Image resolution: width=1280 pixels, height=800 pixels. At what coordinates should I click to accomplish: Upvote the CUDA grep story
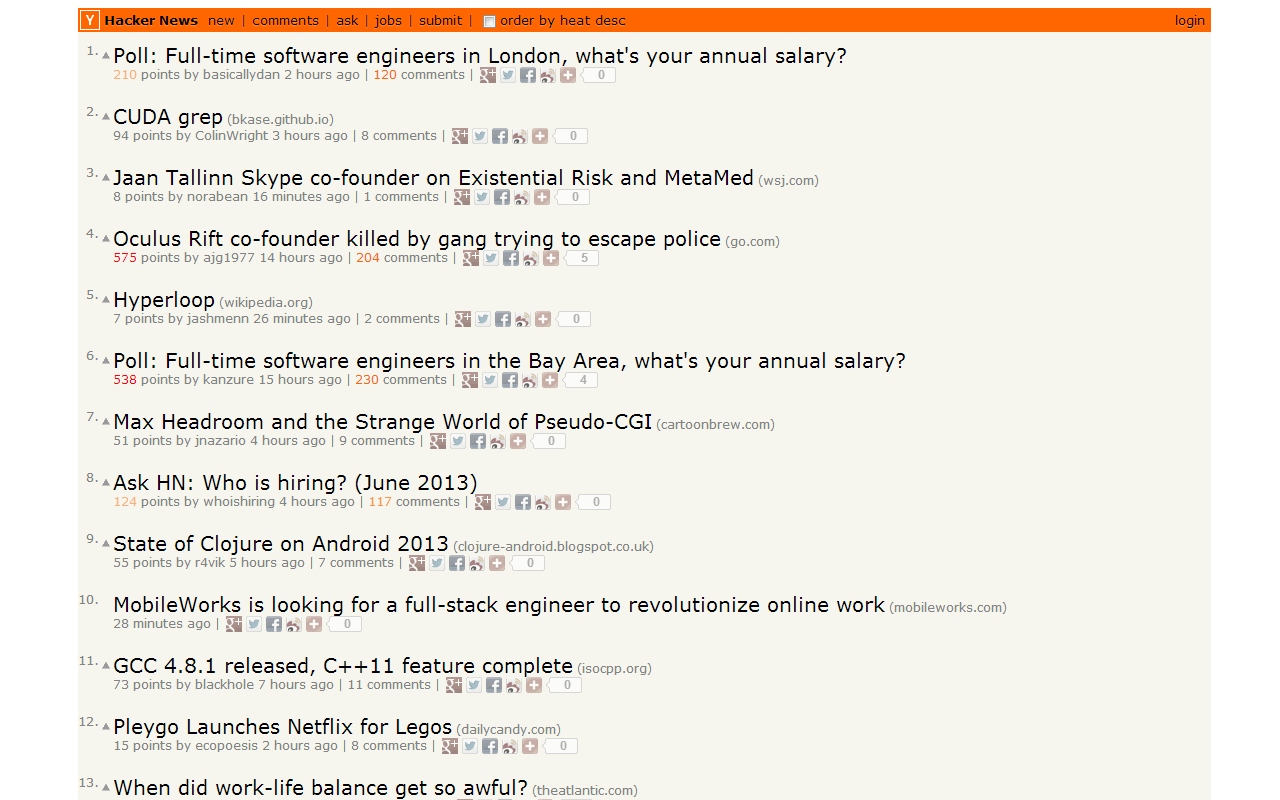(106, 117)
